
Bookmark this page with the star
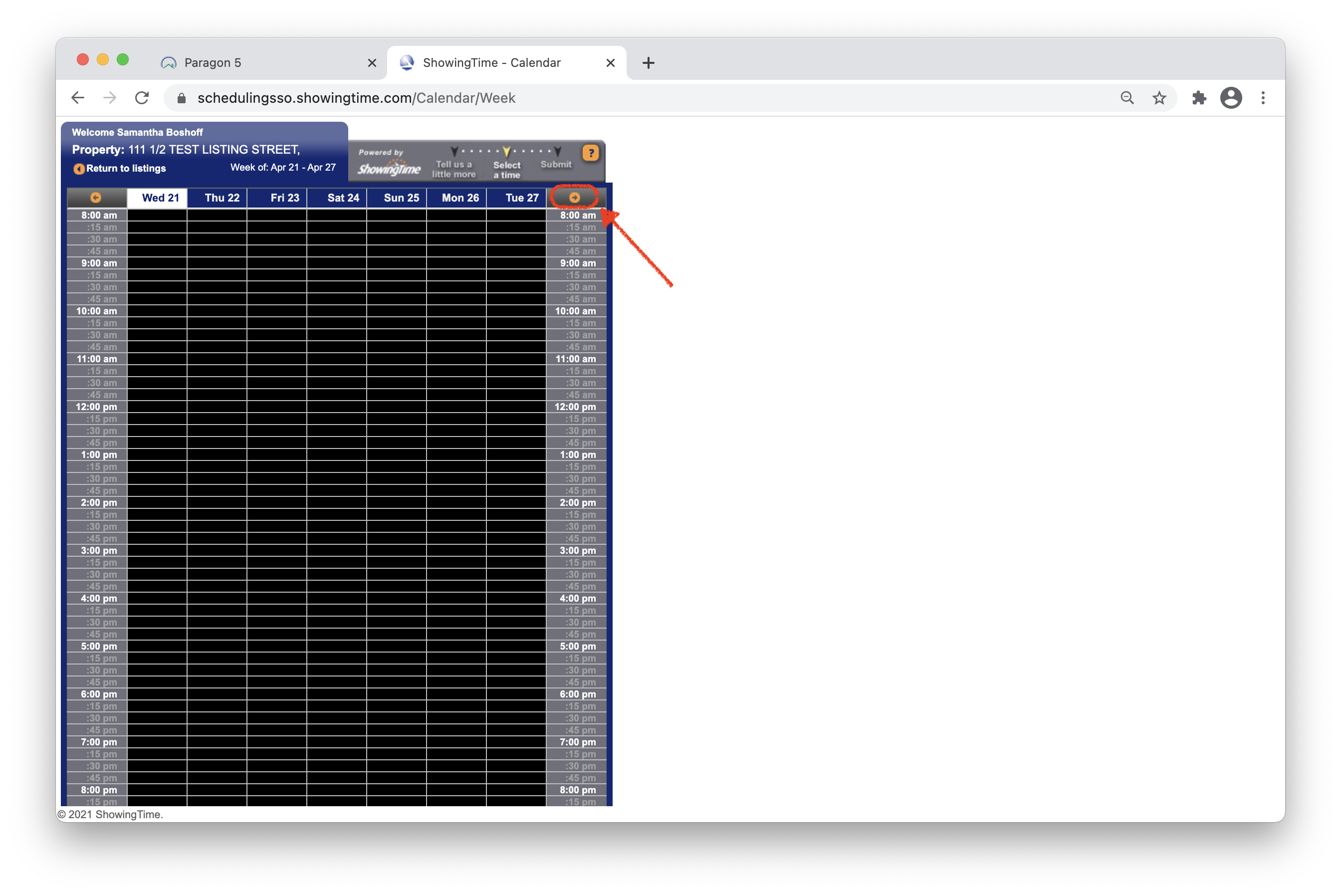coord(1159,98)
